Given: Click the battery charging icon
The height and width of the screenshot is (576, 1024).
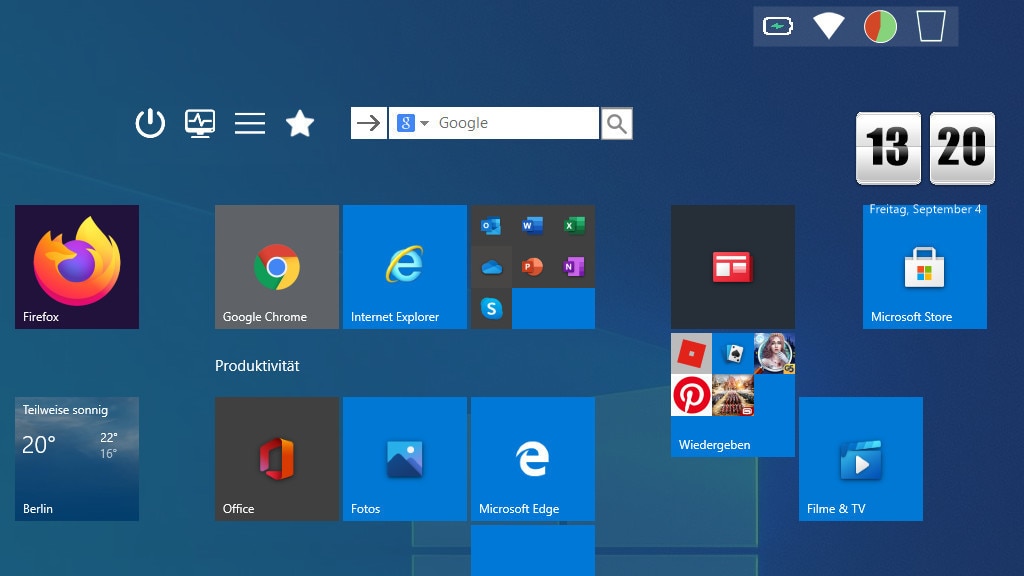Looking at the screenshot, I should click(x=778, y=26).
